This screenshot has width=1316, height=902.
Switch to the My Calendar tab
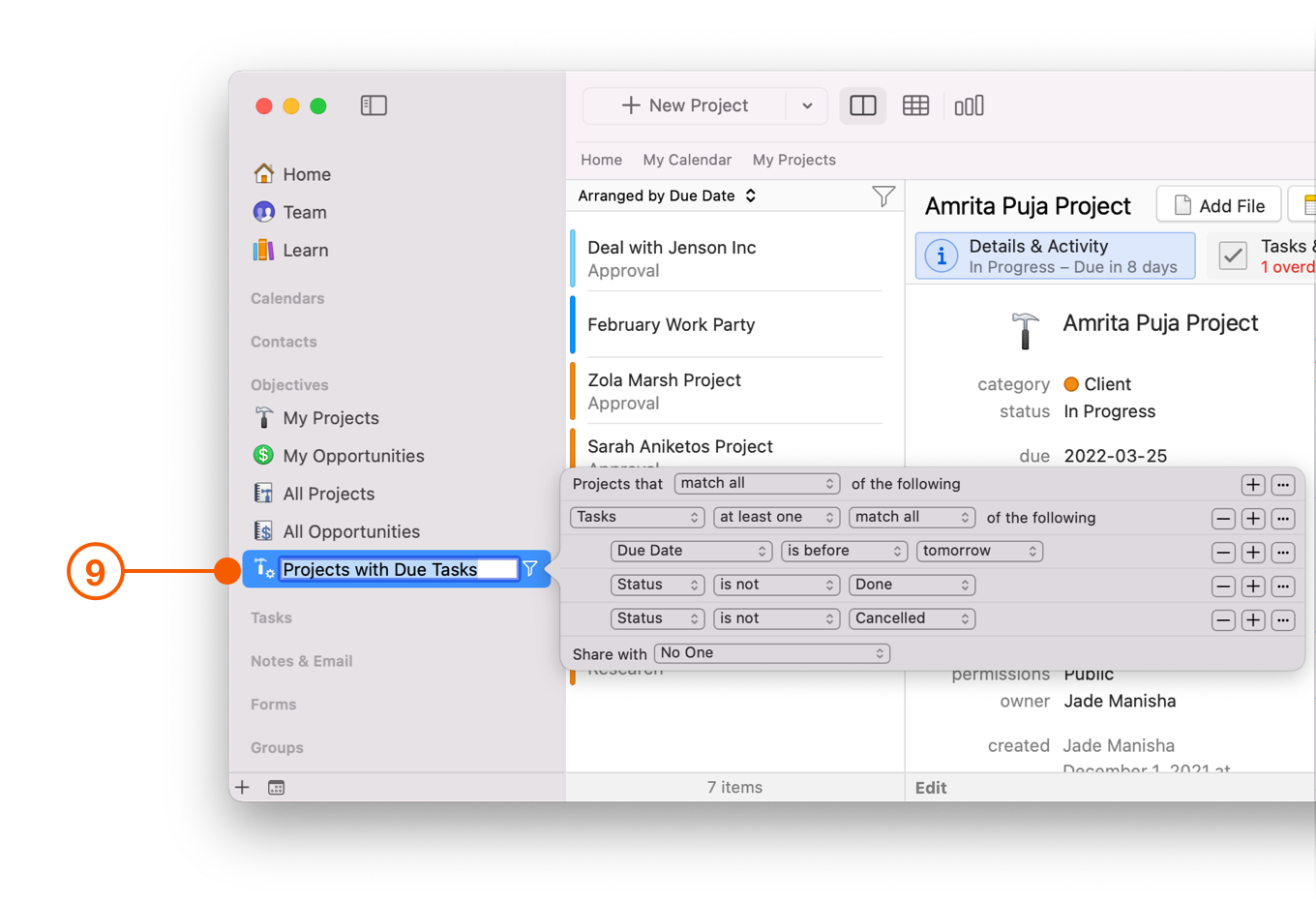[687, 159]
